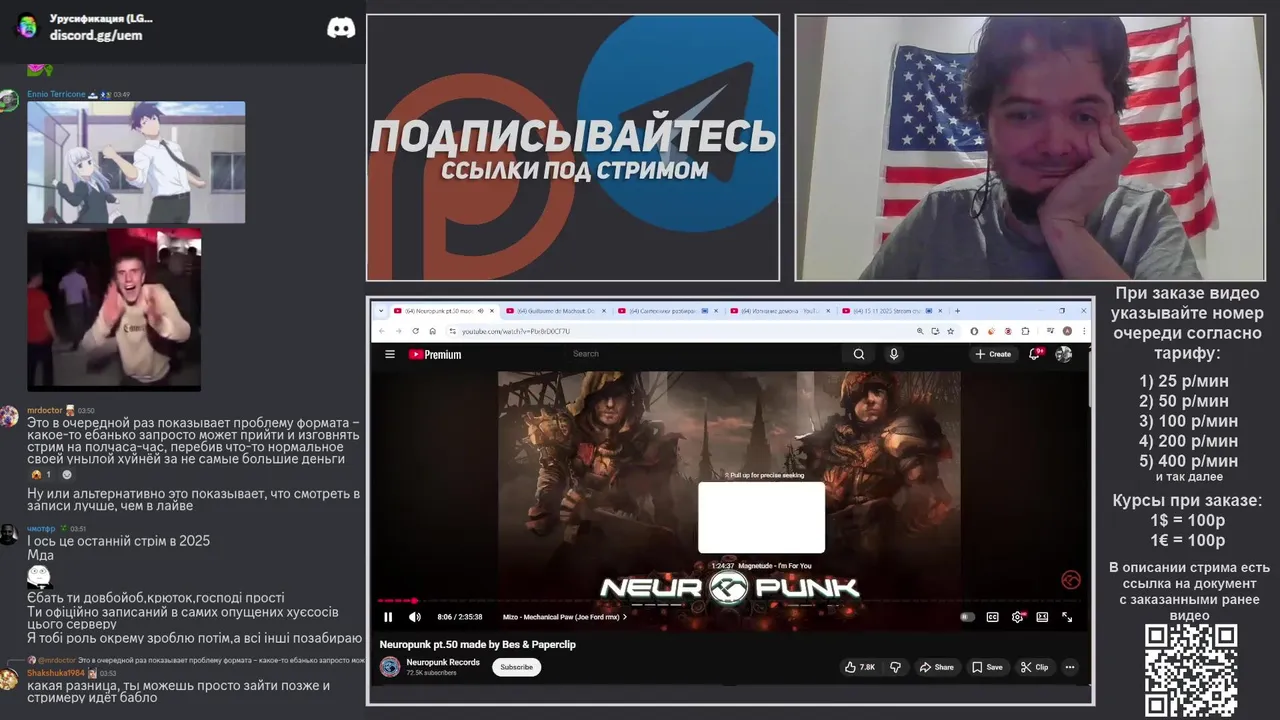The width and height of the screenshot is (1280, 720).
Task: Open the YouTube Create menu
Action: 994,354
